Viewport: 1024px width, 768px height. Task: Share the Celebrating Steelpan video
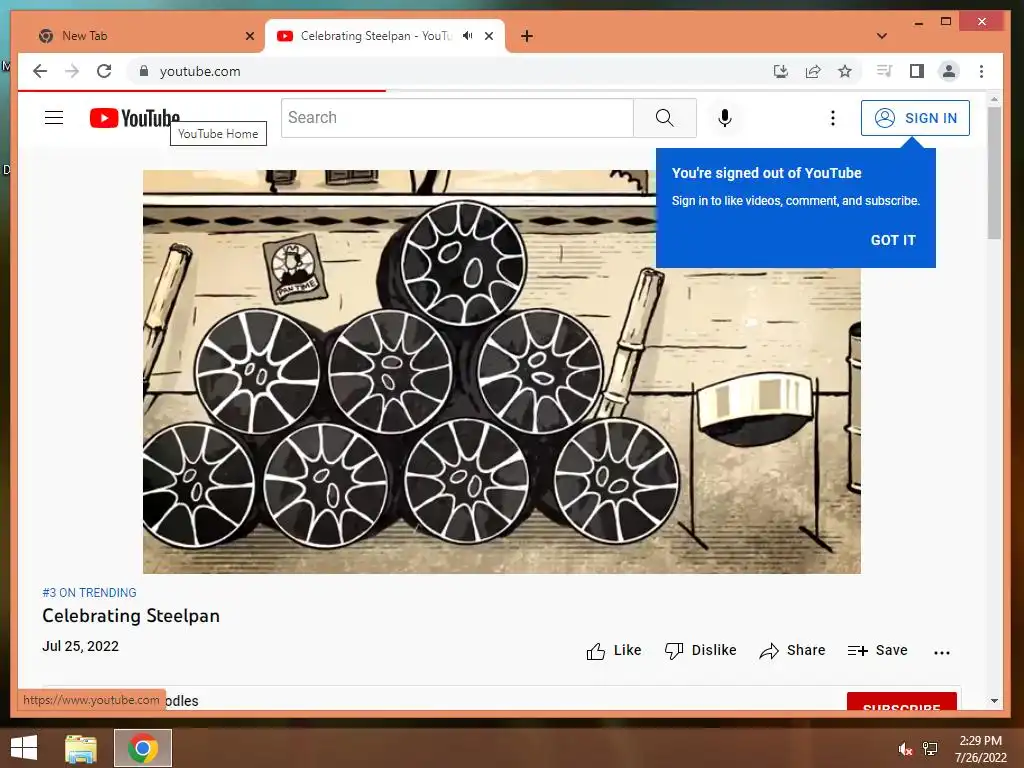[x=792, y=650]
